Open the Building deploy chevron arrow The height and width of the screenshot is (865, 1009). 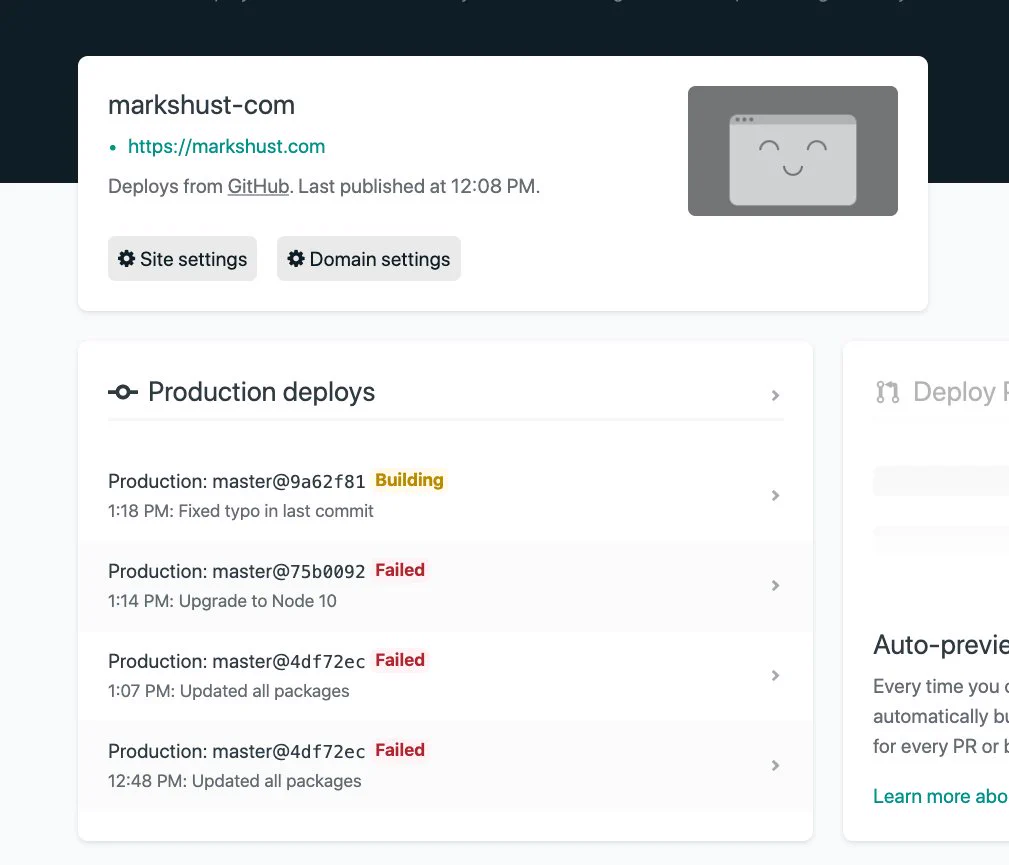click(x=775, y=496)
